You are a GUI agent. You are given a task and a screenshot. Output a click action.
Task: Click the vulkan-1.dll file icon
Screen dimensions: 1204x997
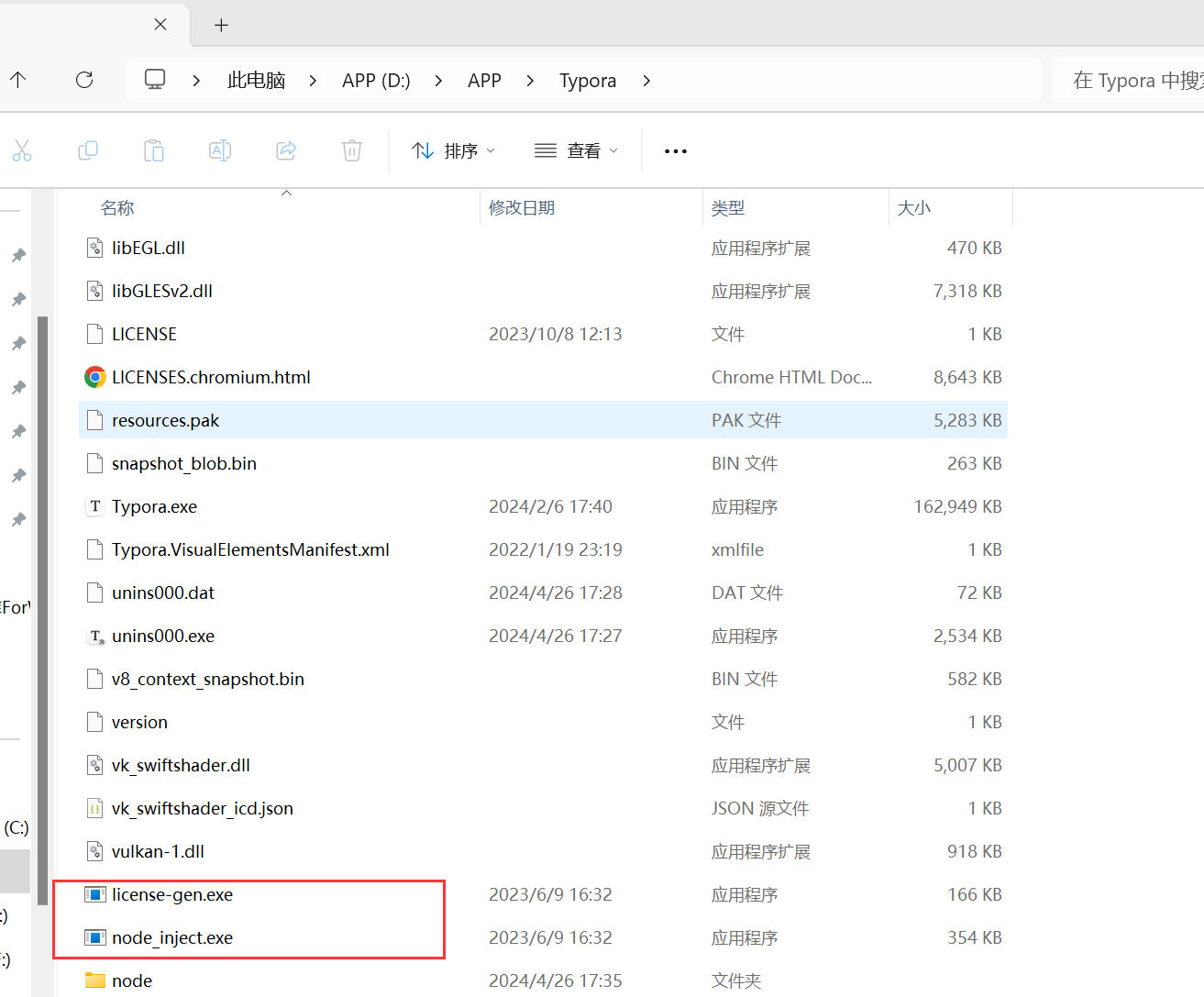(94, 851)
